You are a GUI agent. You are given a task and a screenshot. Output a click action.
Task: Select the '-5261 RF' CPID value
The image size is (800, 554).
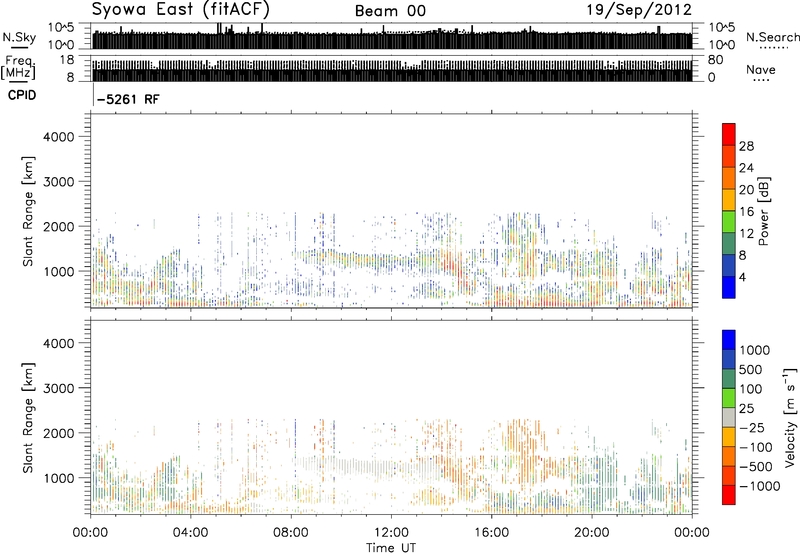(128, 99)
